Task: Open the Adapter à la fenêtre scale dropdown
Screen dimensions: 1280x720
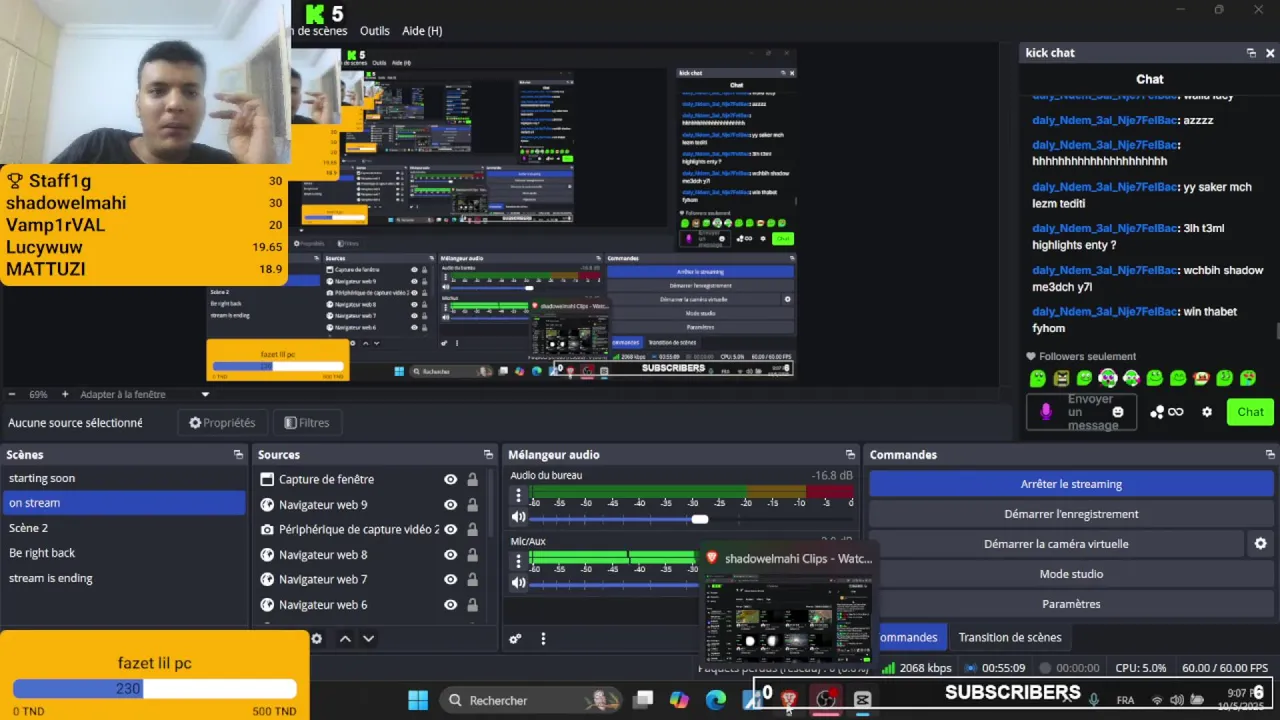Action: [145, 394]
